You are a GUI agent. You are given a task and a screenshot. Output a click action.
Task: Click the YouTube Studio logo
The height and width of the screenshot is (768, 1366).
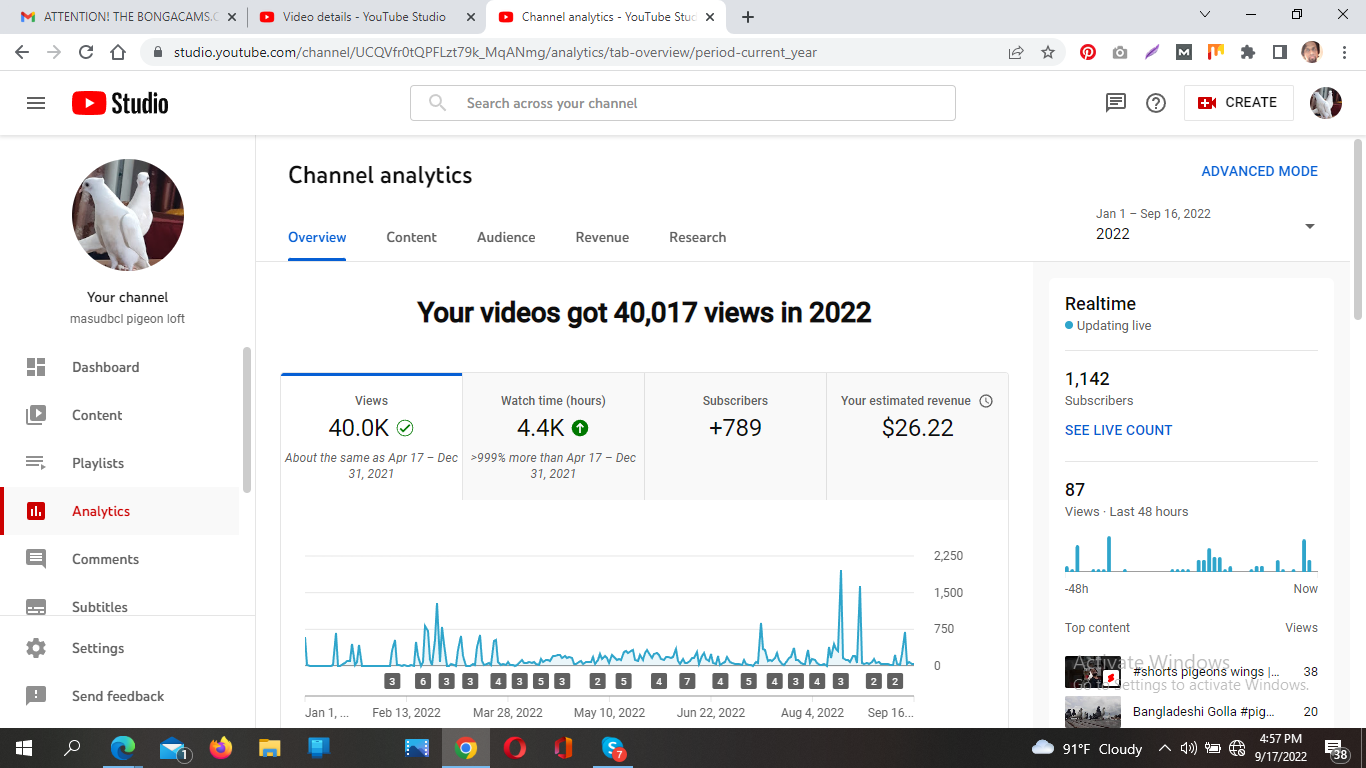(x=120, y=103)
